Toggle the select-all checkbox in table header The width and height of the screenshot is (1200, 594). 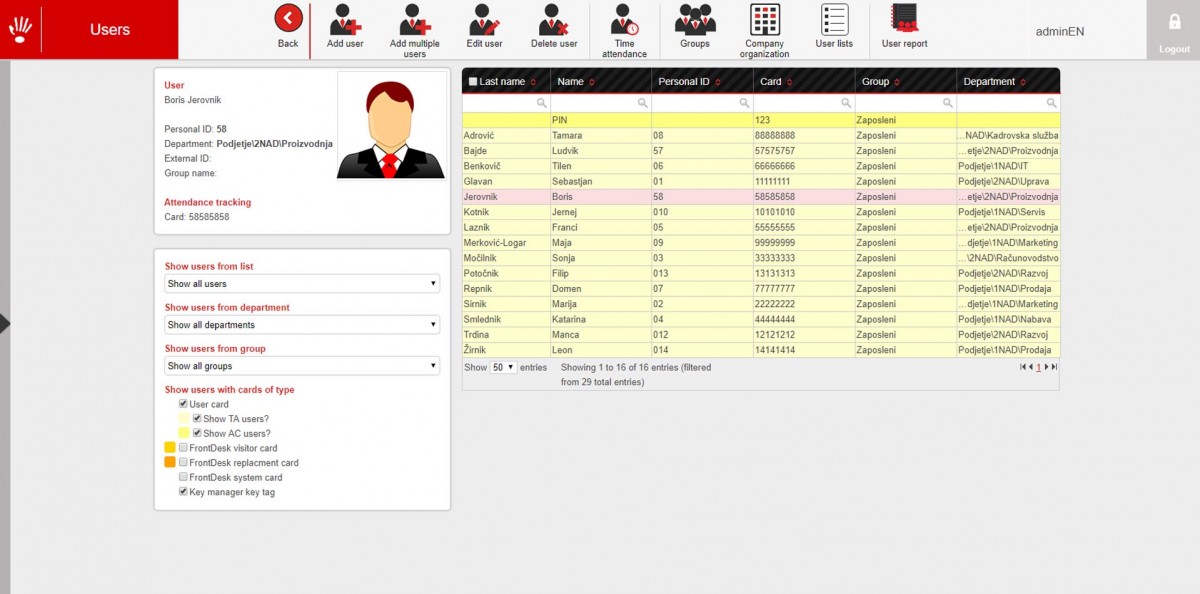[473, 82]
